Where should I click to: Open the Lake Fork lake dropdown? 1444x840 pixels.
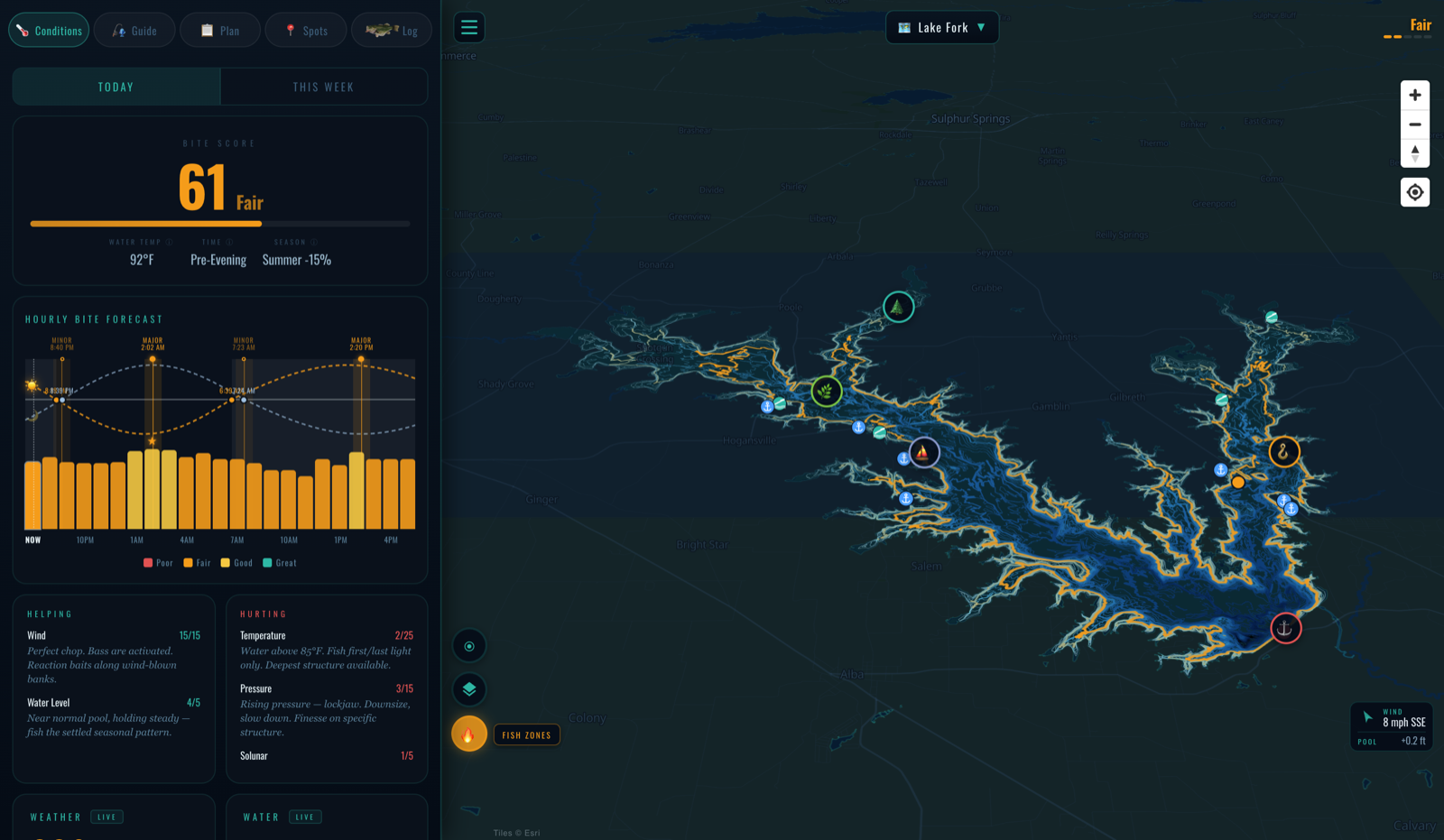click(942, 28)
